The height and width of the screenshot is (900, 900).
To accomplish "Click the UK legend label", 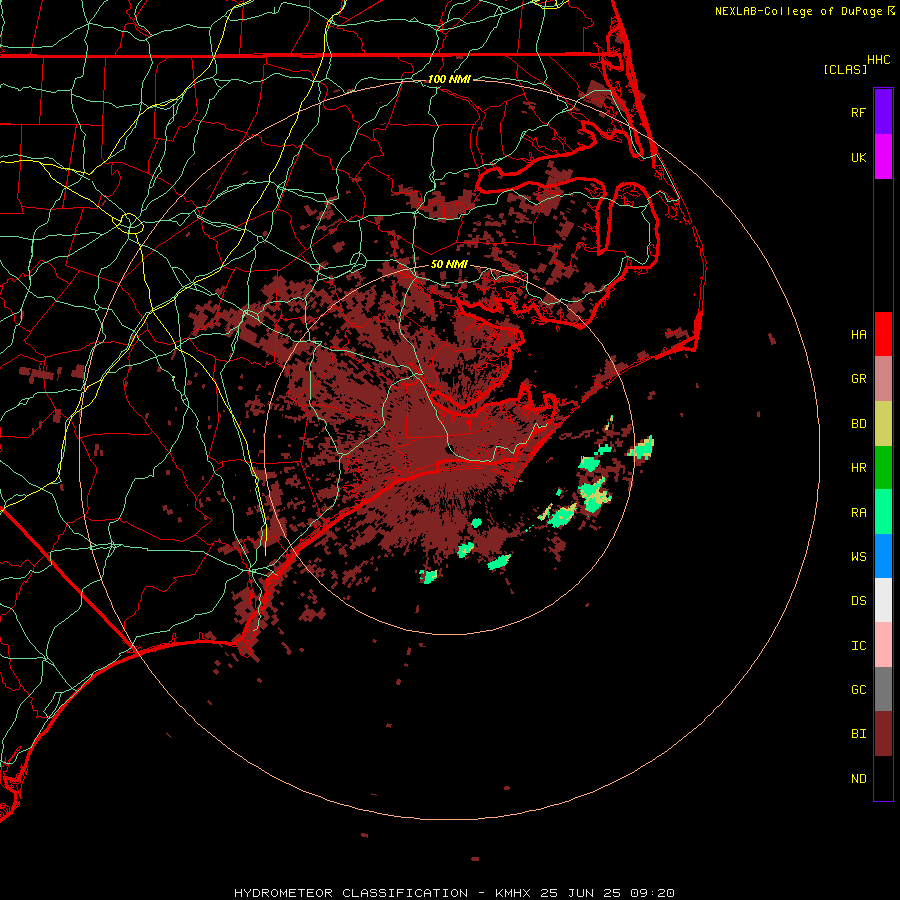I will (858, 157).
